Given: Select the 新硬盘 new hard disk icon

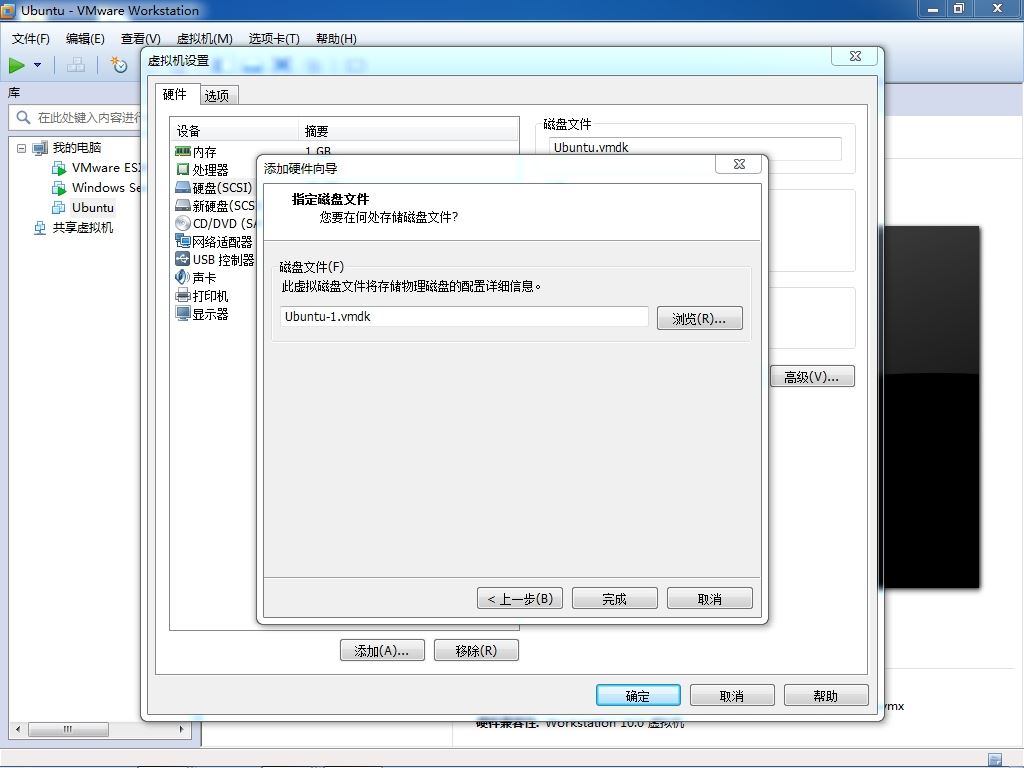Looking at the screenshot, I should point(183,205).
